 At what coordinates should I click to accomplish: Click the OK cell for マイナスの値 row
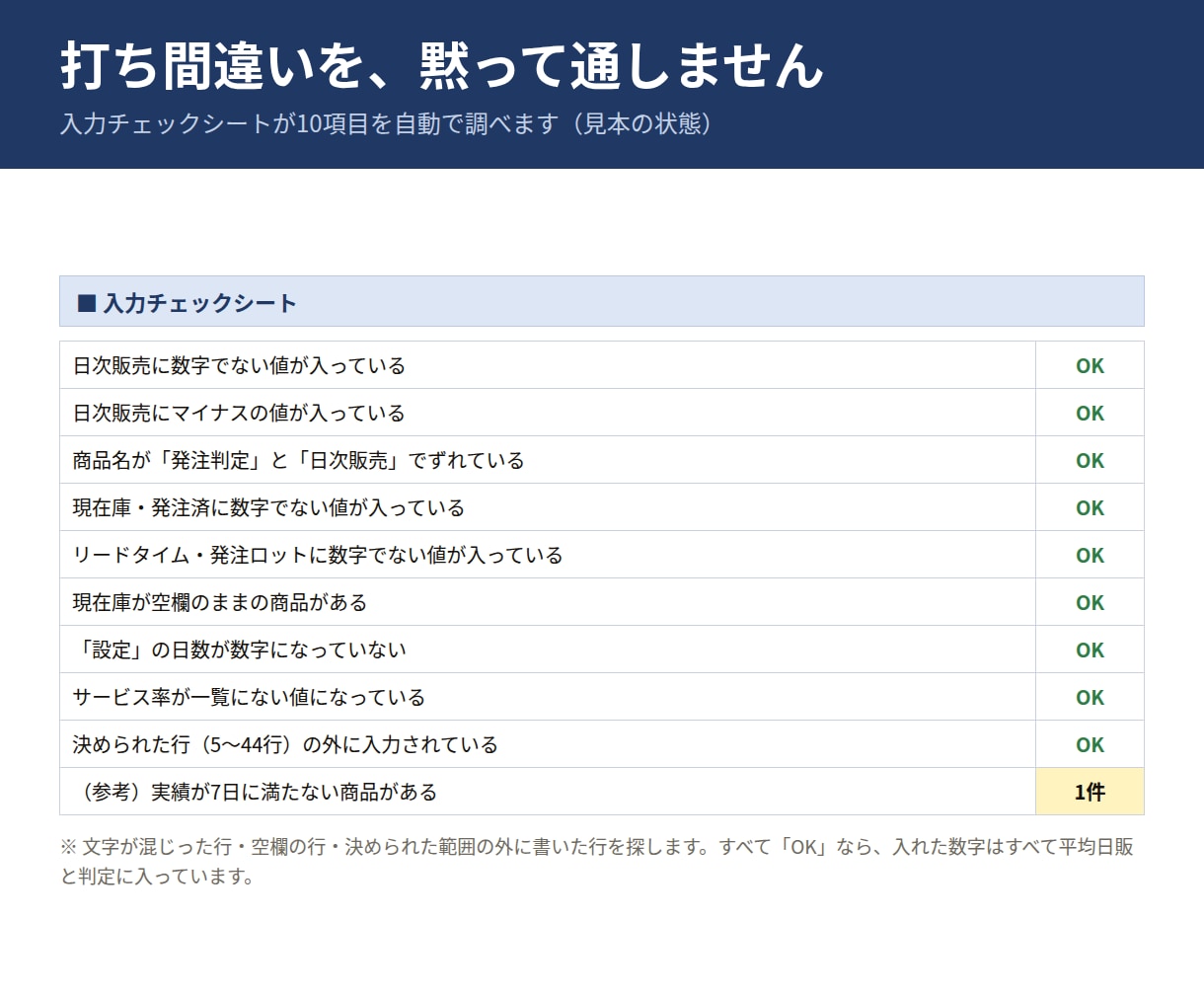point(1090,413)
